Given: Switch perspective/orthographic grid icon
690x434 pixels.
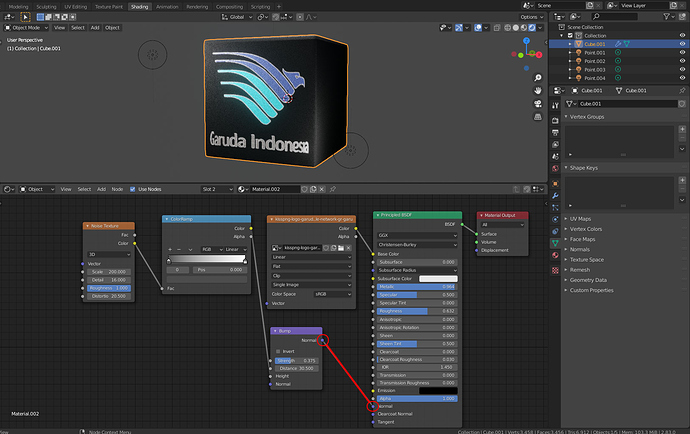Looking at the screenshot, I should tap(538, 117).
